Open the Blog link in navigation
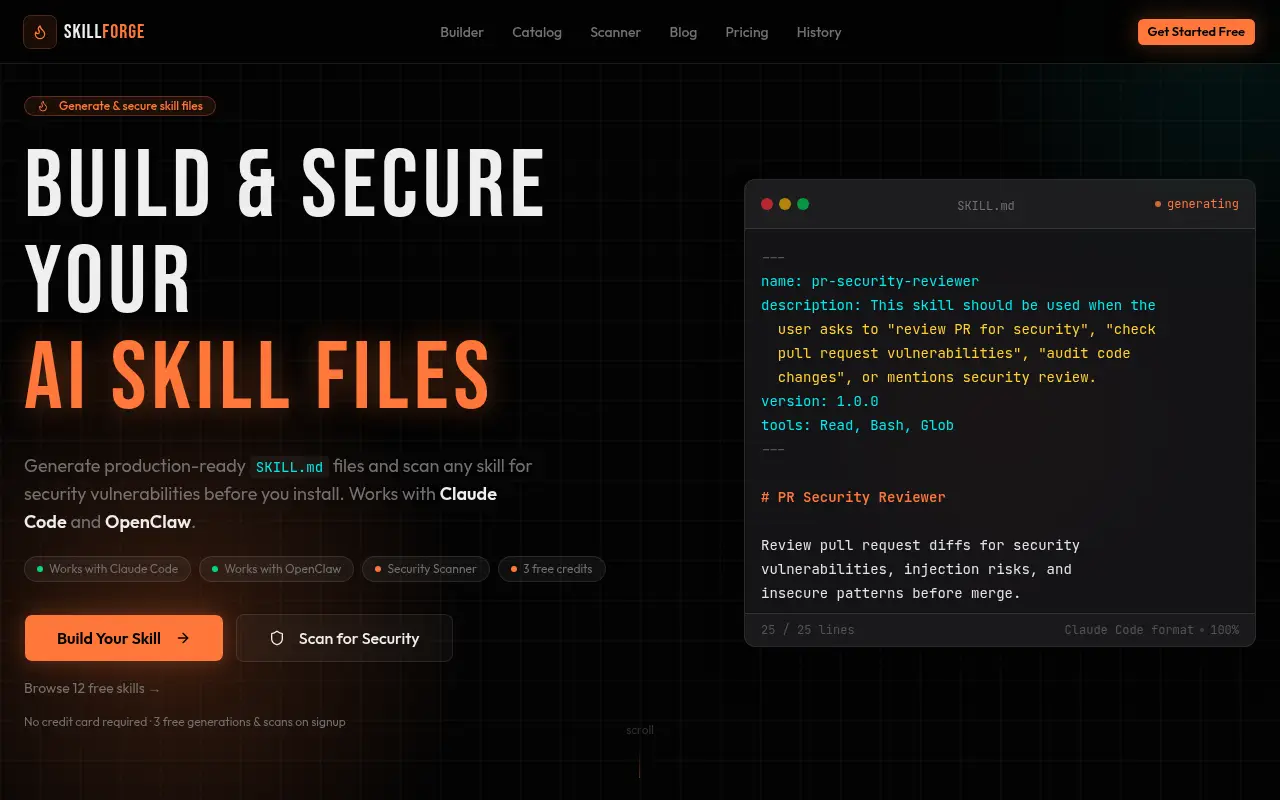Viewport: 1280px width, 800px height. pos(683,32)
